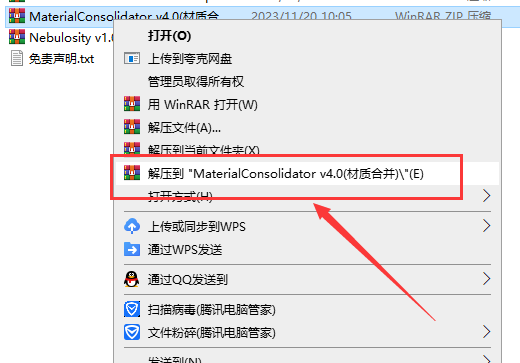Select 解压到当前文件夹(X) menu entry
The height and width of the screenshot is (363, 520).
pyautogui.click(x=204, y=150)
